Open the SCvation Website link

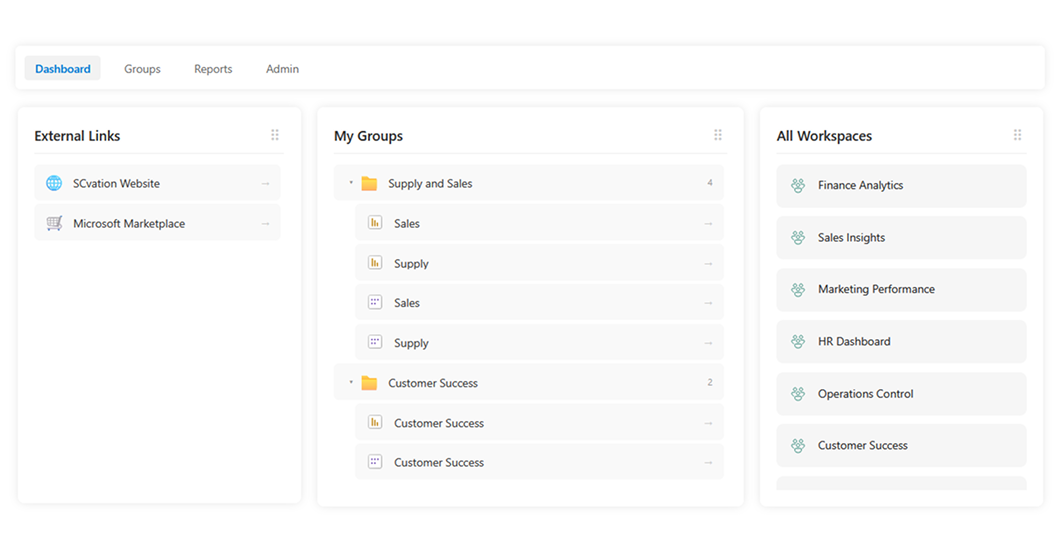click(x=157, y=183)
